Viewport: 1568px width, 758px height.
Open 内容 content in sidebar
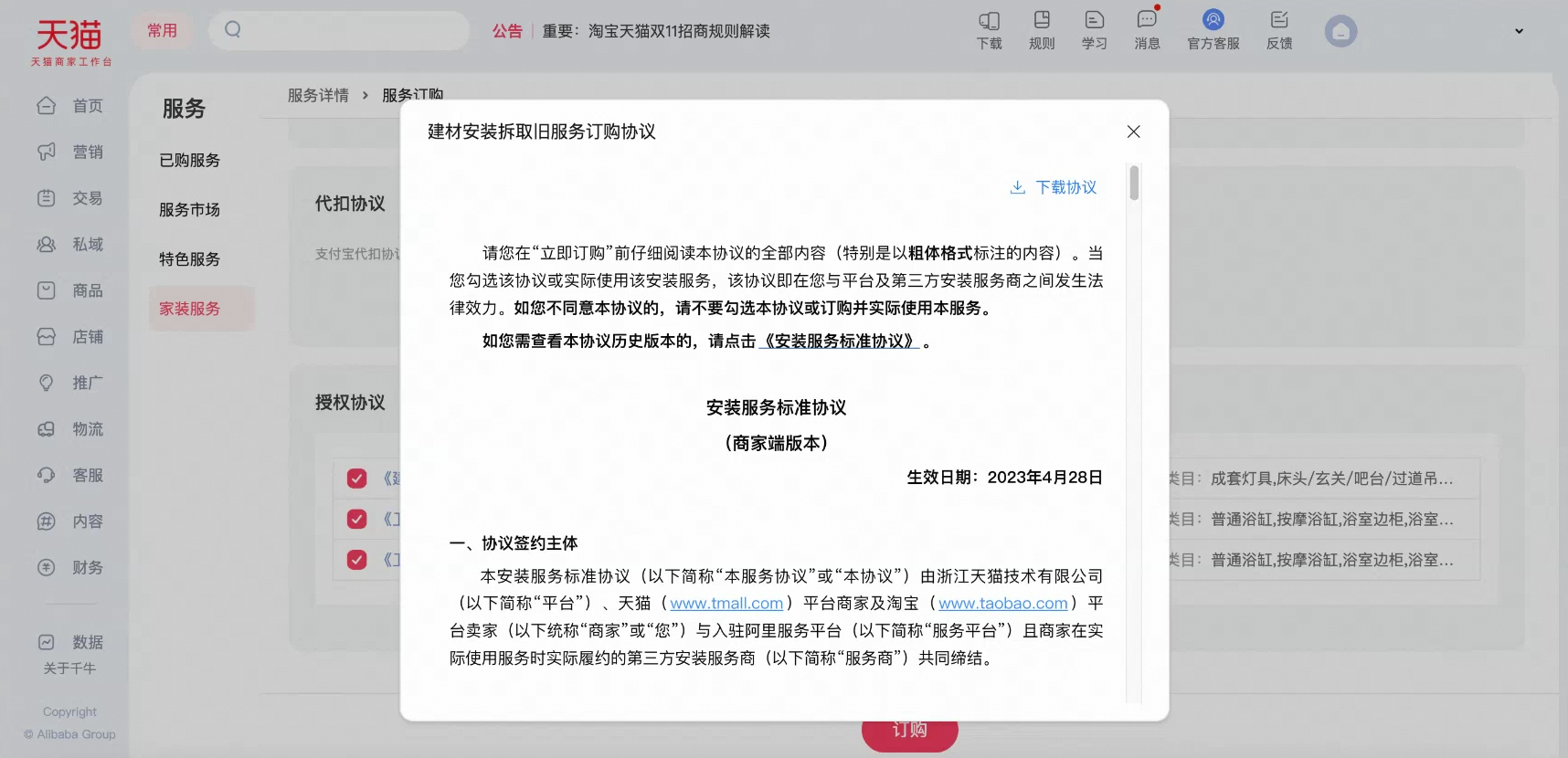(x=70, y=521)
